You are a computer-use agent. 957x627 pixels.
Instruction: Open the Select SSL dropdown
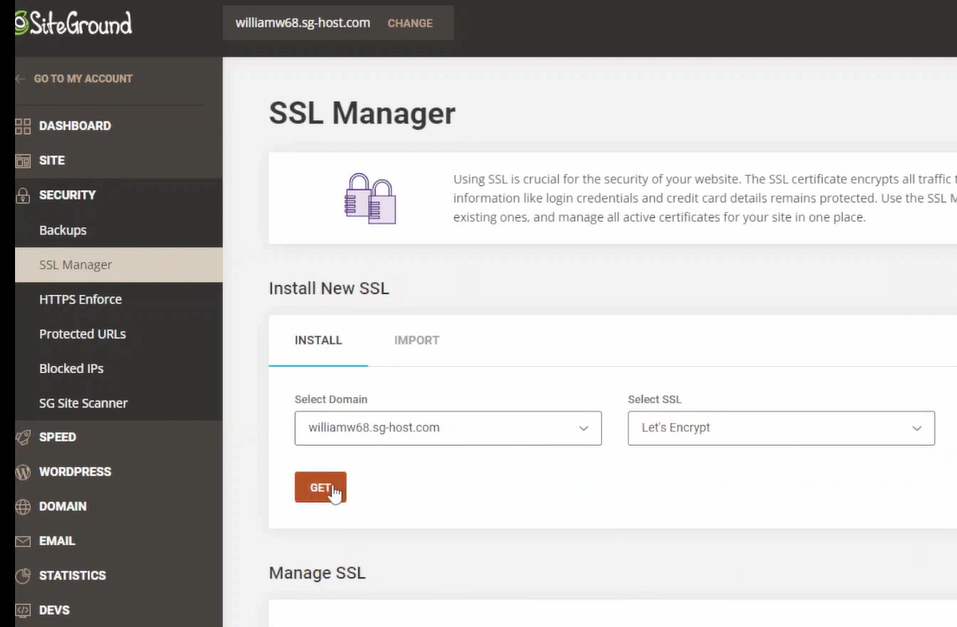click(781, 428)
